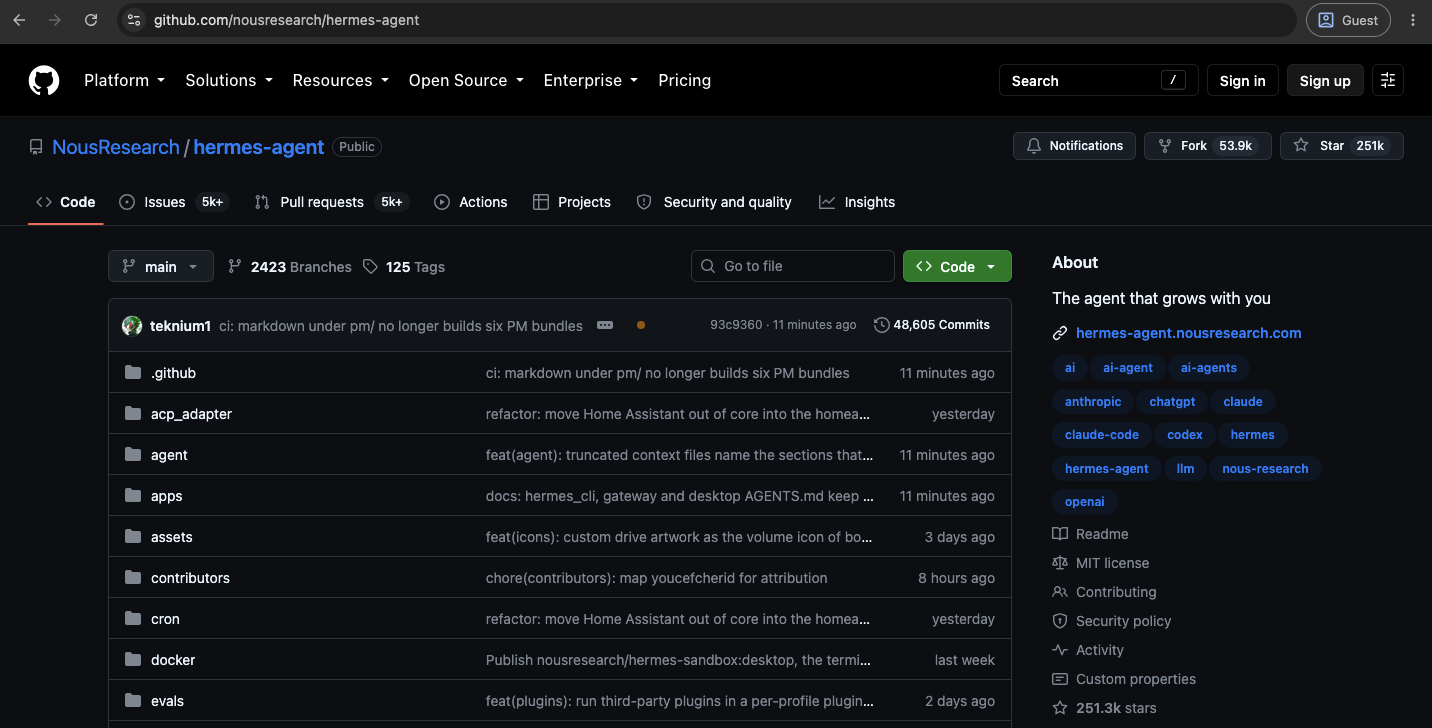The width and height of the screenshot is (1432, 728).
Task: Expand the Open Source menu
Action: click(466, 80)
